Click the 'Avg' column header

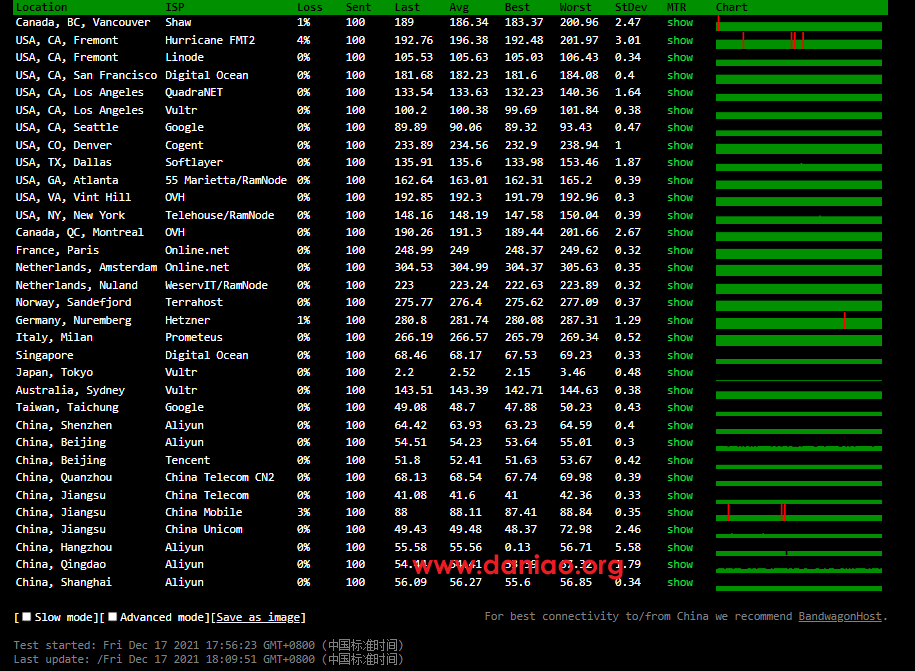click(x=459, y=7)
